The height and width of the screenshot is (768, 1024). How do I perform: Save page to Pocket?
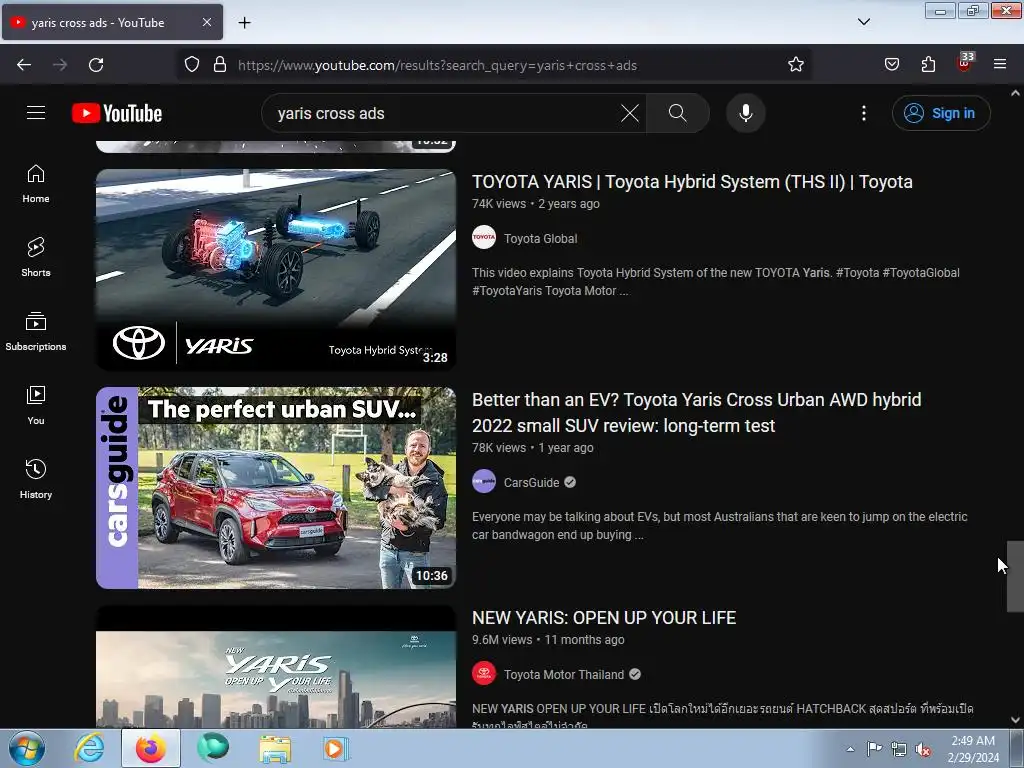(x=891, y=65)
